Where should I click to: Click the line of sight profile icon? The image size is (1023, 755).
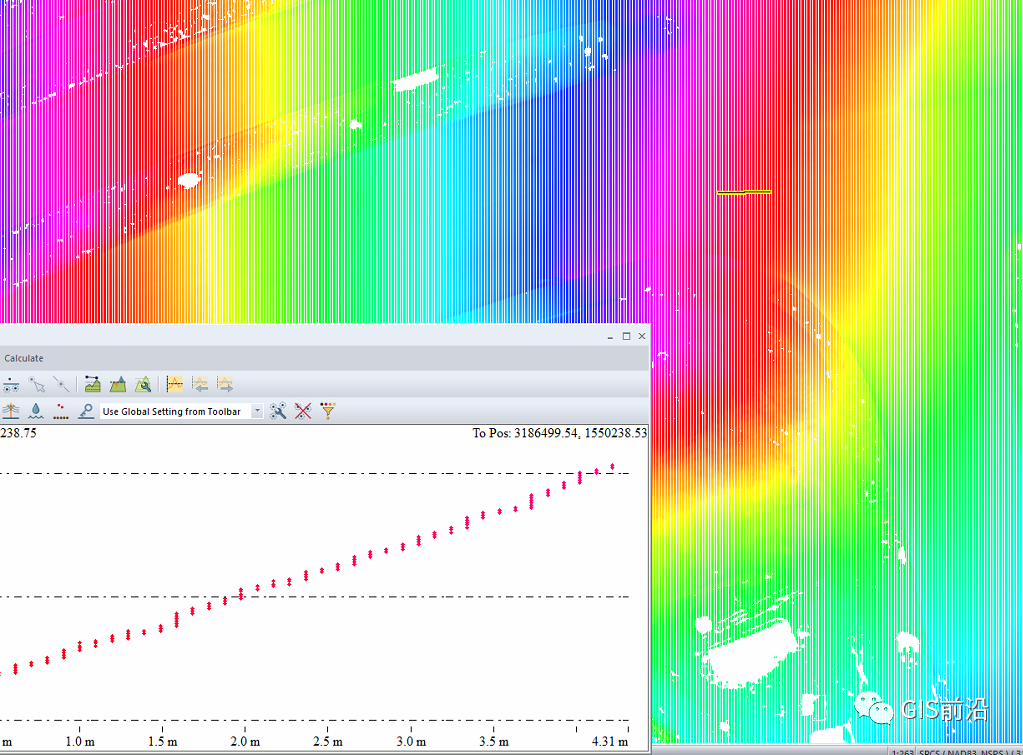click(92, 384)
